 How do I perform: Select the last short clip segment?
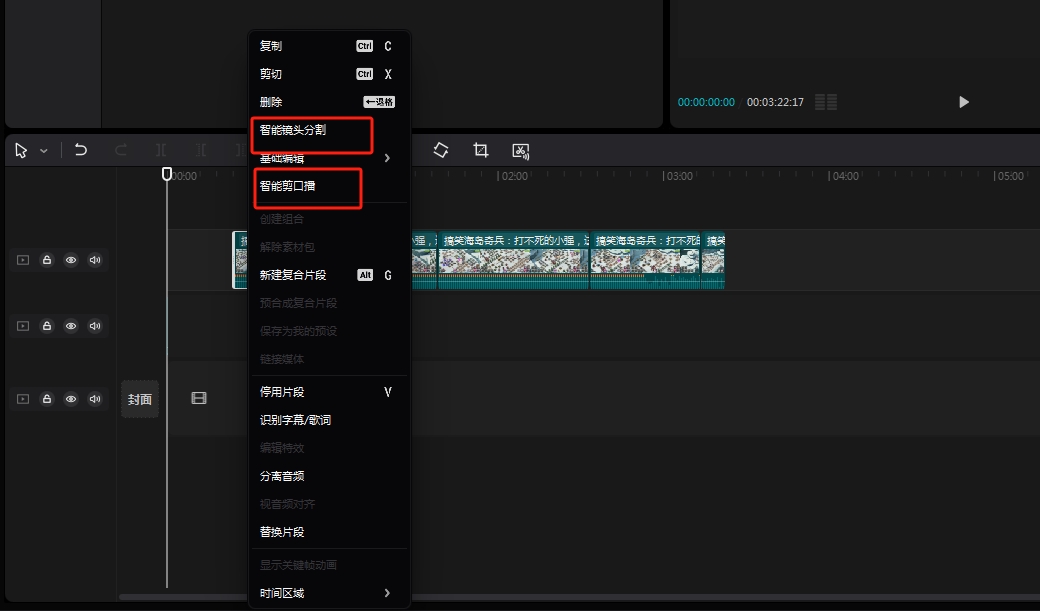pos(713,260)
